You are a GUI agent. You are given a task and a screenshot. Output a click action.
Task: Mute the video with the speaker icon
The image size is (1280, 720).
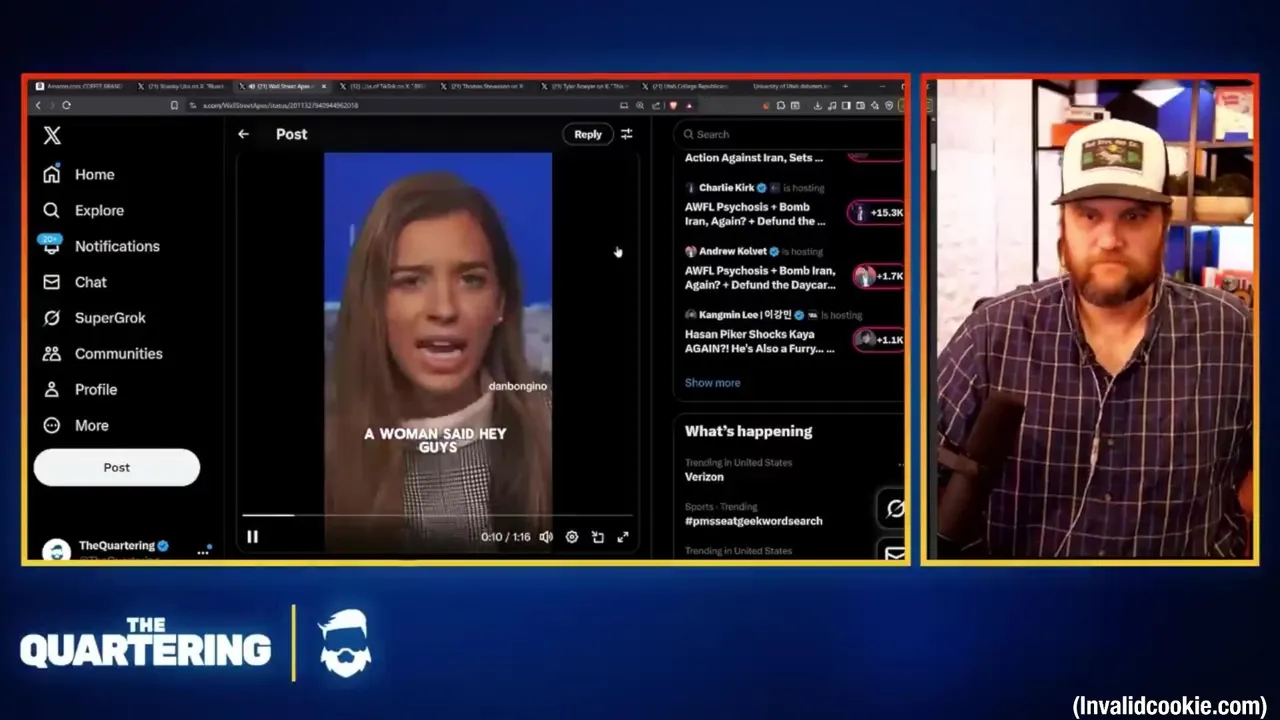point(546,537)
